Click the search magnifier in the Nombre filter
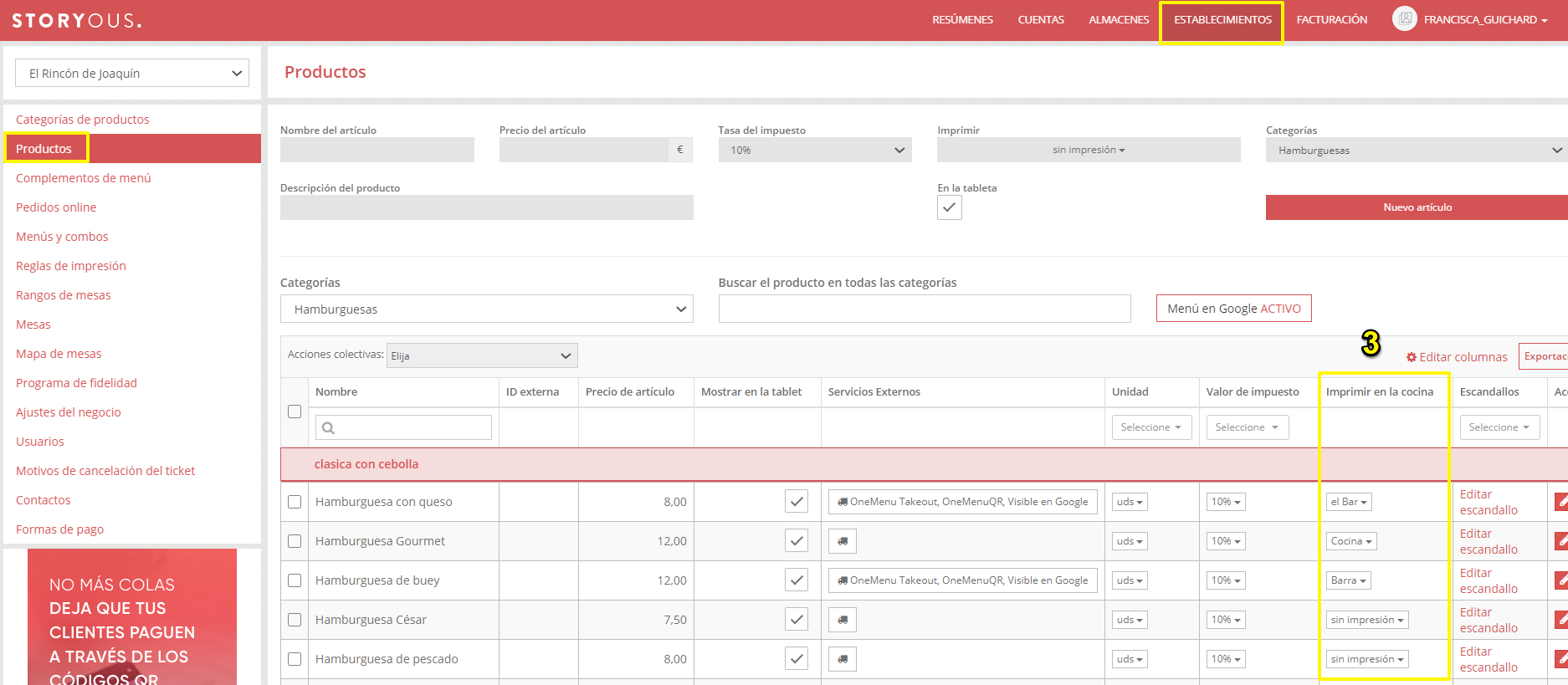Screen dimensions: 1568x685 coord(328,427)
